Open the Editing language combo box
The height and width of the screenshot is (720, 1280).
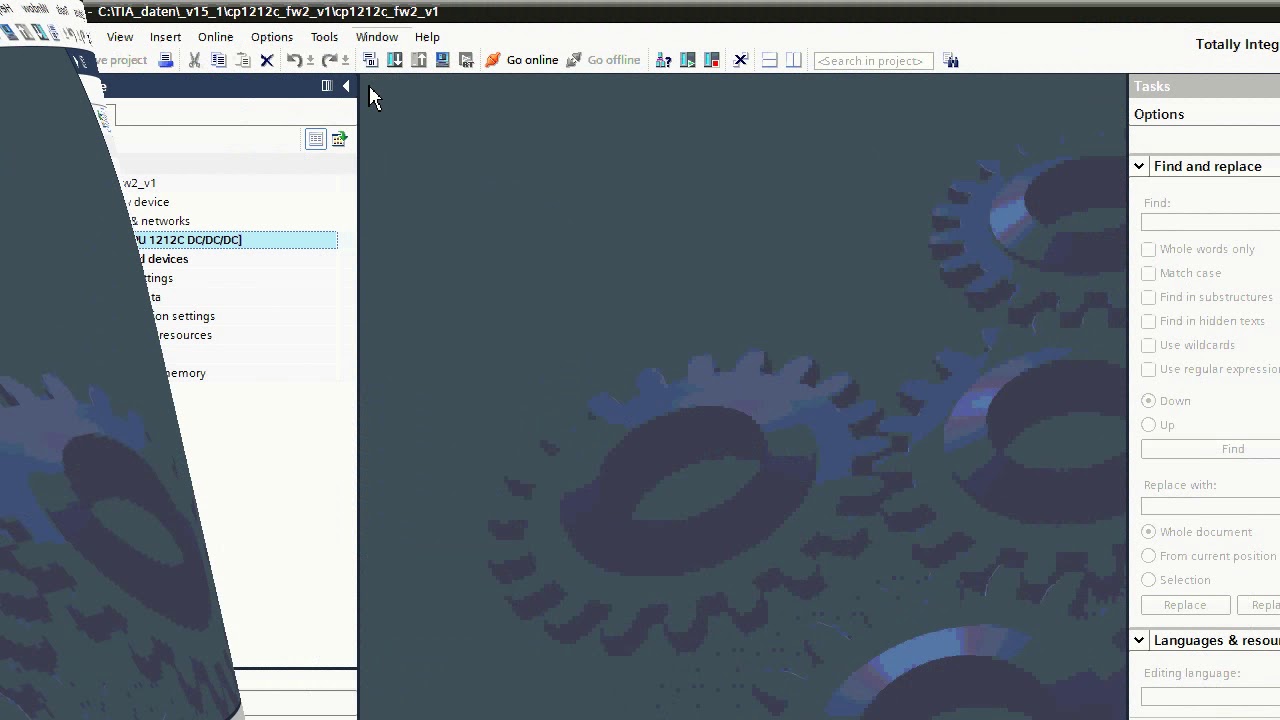[x=1211, y=696]
